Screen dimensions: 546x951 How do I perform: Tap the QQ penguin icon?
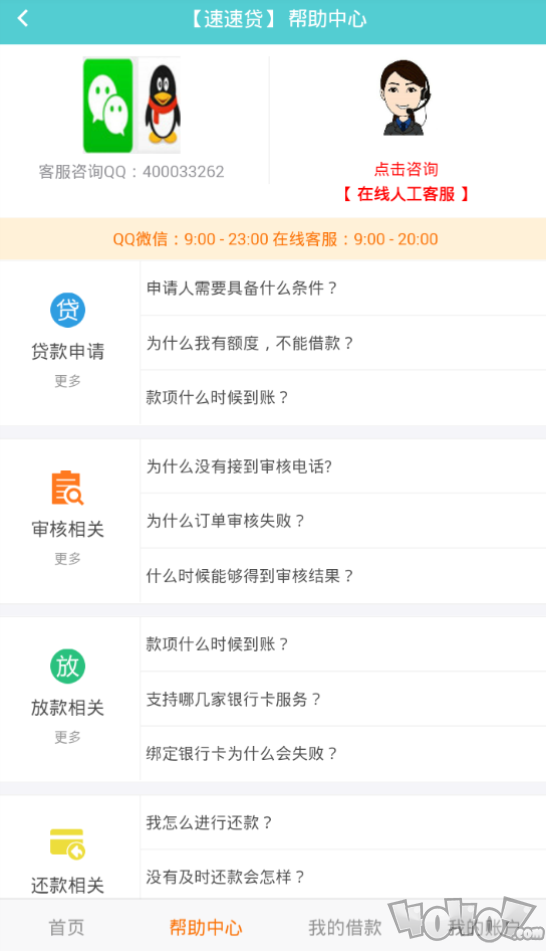coord(161,104)
